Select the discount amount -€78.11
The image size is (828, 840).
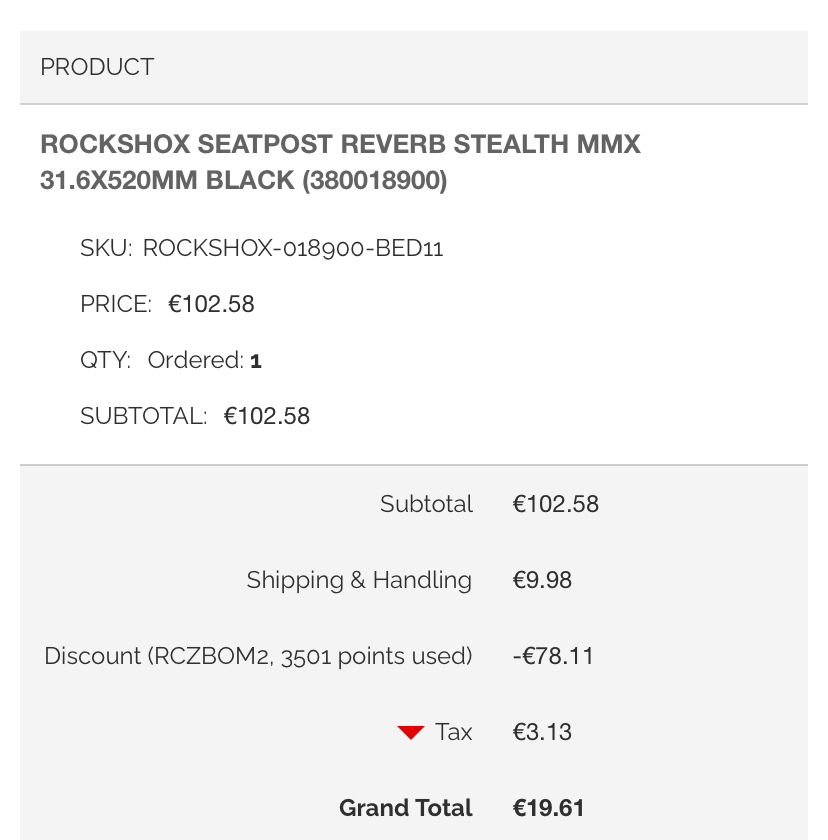pyautogui.click(x=553, y=656)
